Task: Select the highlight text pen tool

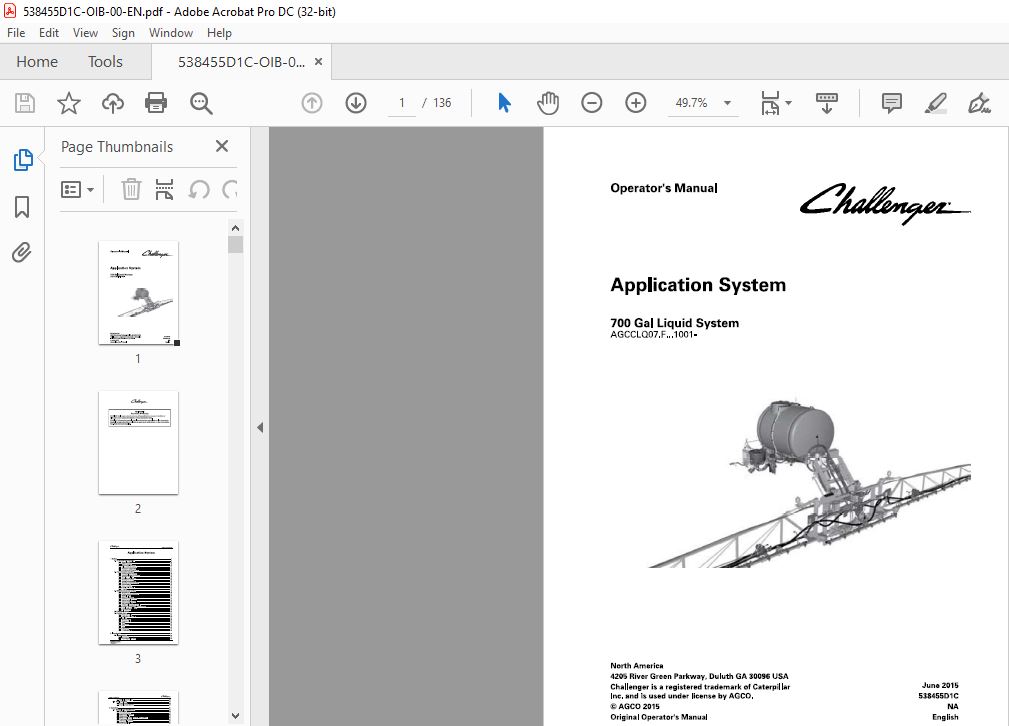Action: pos(936,103)
